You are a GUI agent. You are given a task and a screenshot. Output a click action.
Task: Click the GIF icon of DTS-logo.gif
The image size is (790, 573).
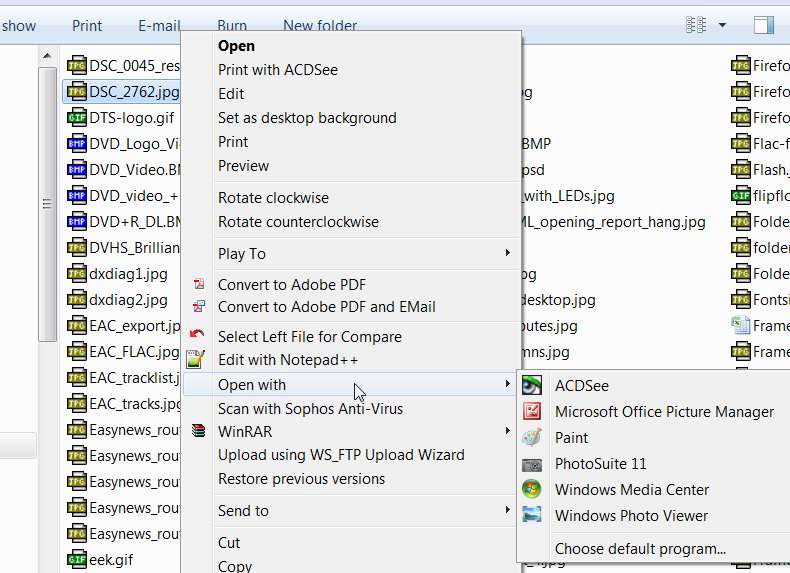76,117
